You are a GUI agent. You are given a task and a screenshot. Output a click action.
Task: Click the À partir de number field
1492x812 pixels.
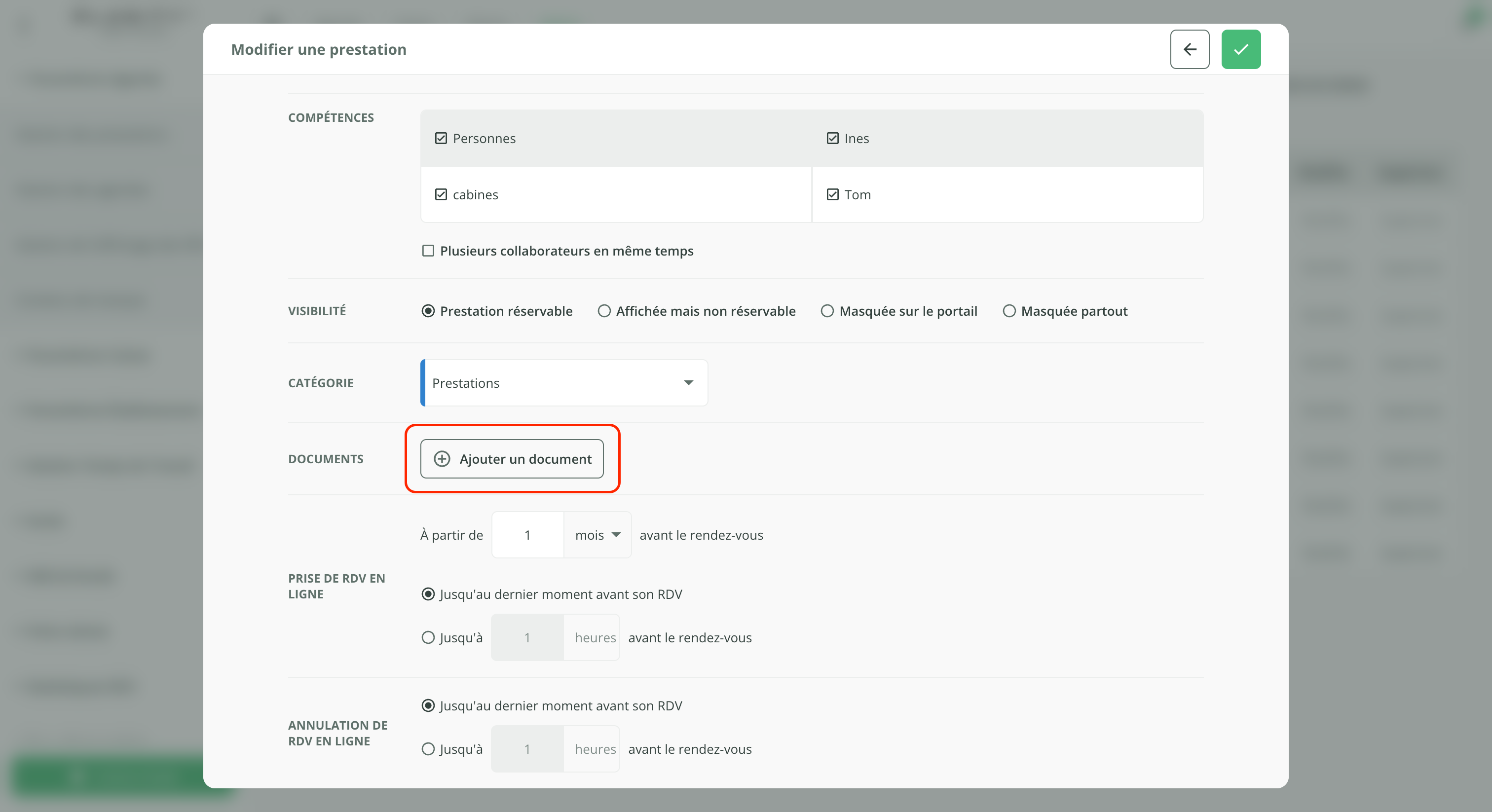coord(527,535)
